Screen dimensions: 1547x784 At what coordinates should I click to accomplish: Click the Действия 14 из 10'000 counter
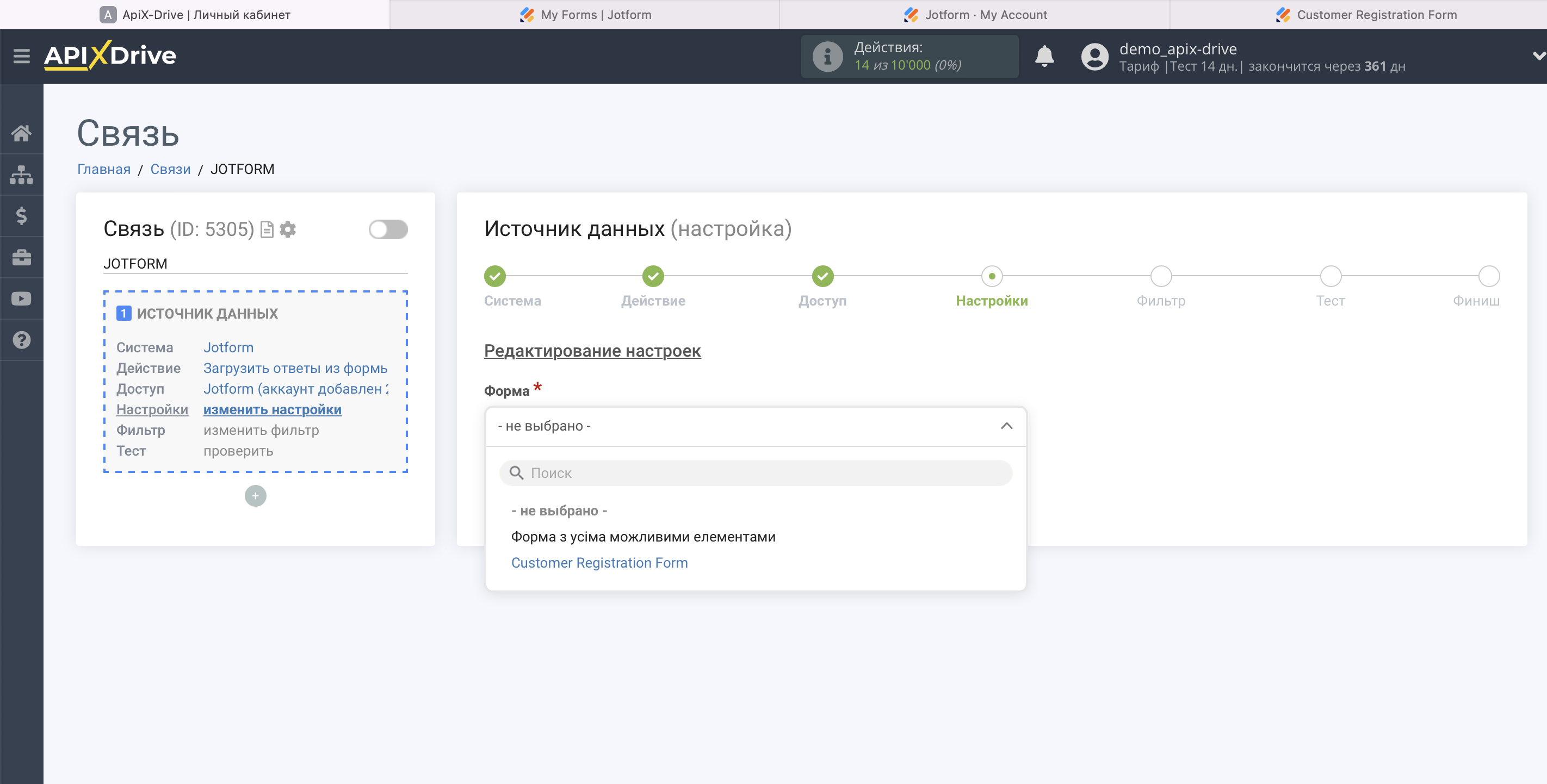click(x=909, y=57)
